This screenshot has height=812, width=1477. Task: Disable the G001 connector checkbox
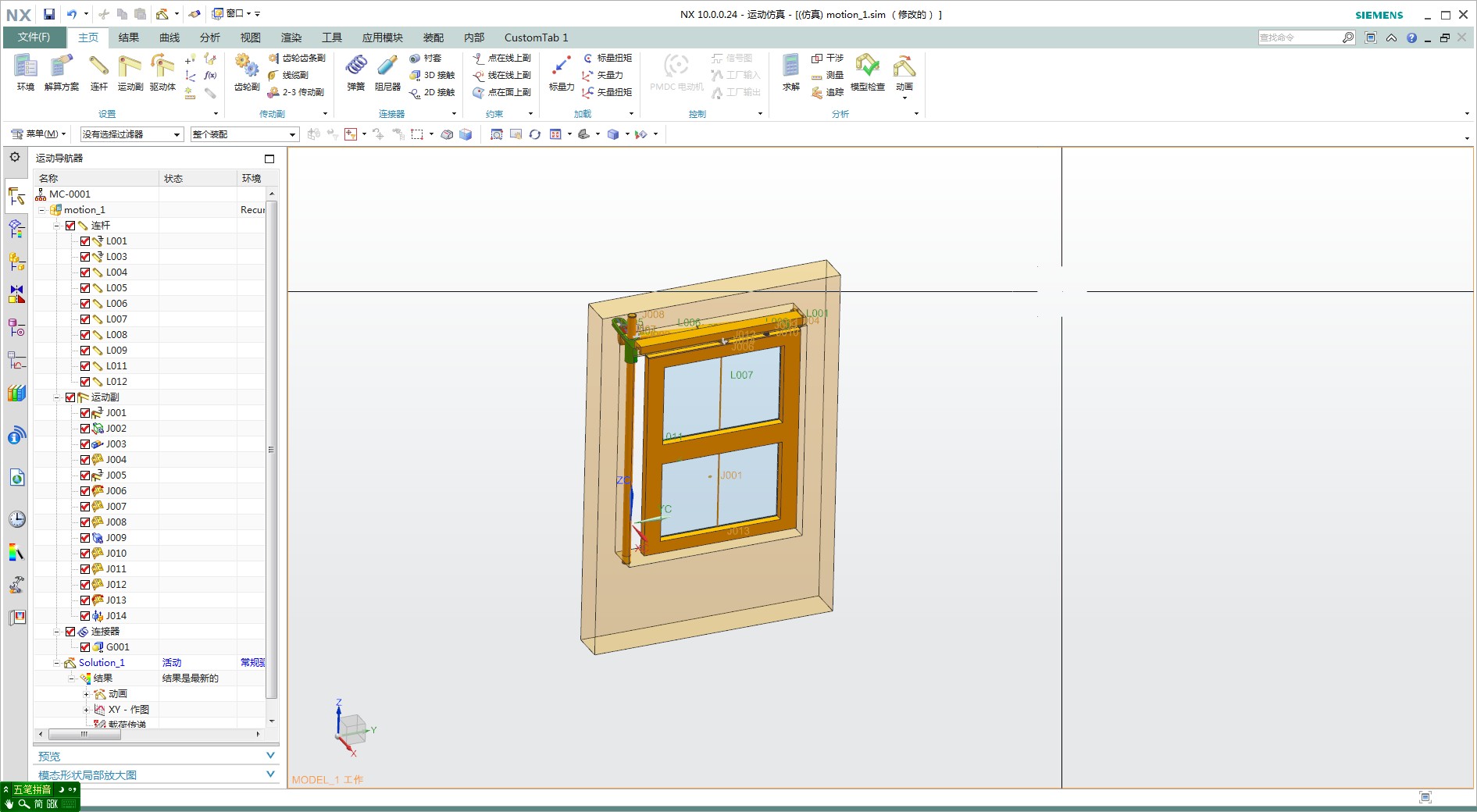(85, 647)
